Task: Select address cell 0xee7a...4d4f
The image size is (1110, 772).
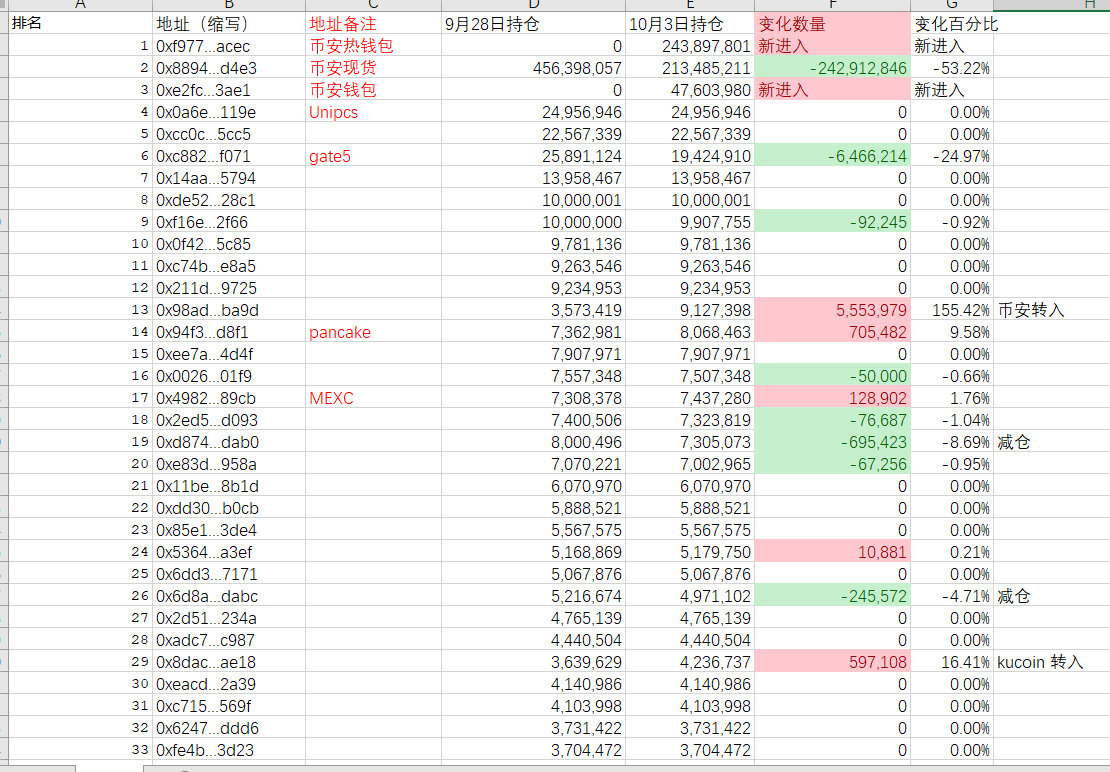Action: coord(229,354)
